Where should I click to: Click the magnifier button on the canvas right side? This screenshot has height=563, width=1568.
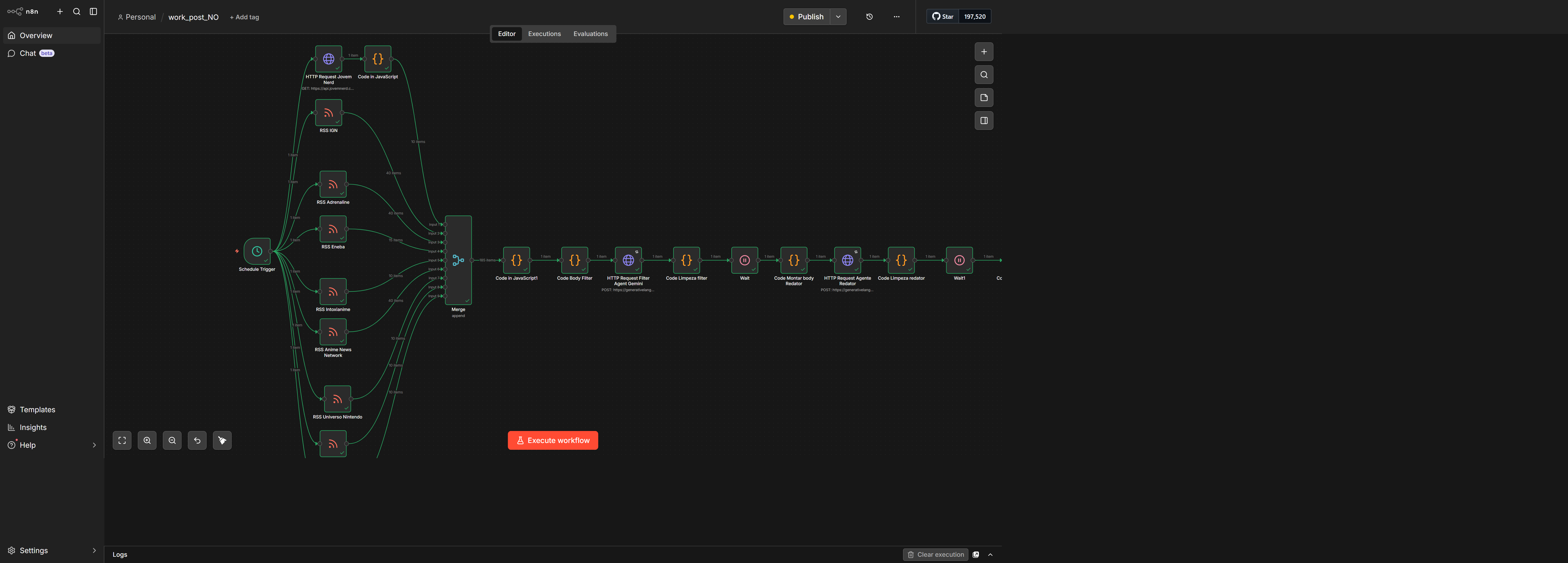pos(984,75)
